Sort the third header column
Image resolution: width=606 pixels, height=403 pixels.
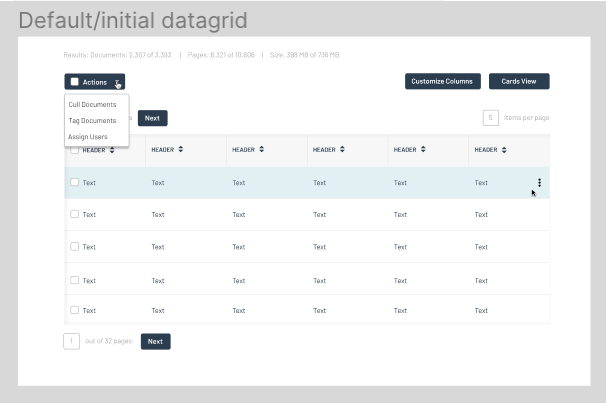point(261,150)
